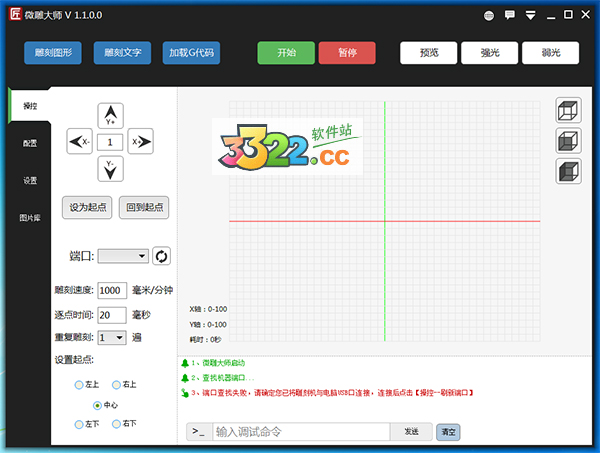Open the 端口 port dropdown

coord(123,257)
